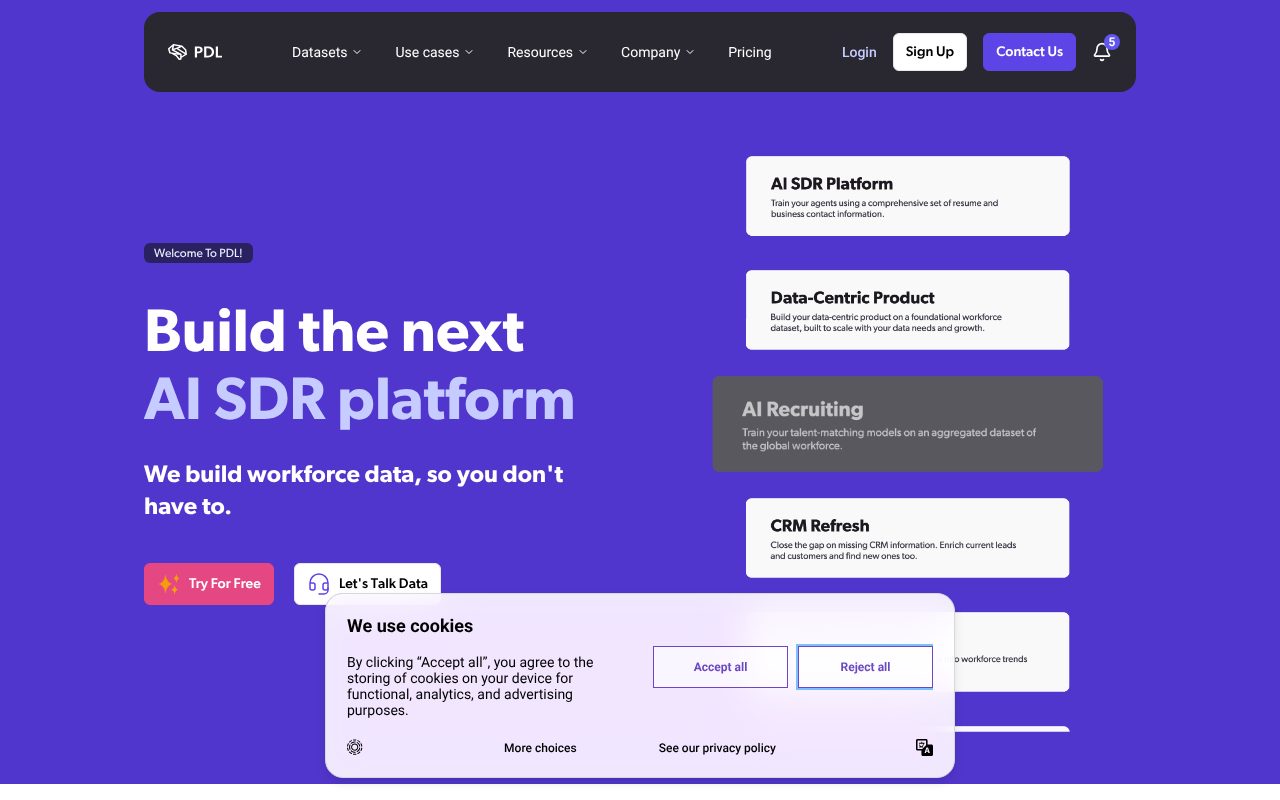The width and height of the screenshot is (1280, 800).
Task: Open the Company nav item
Action: coord(657,52)
